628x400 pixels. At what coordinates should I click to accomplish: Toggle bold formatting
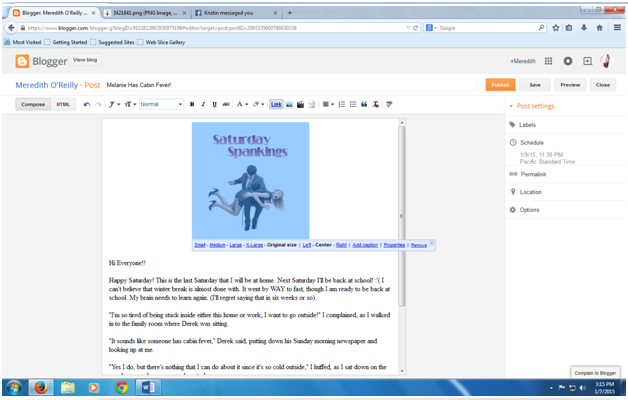pos(192,105)
